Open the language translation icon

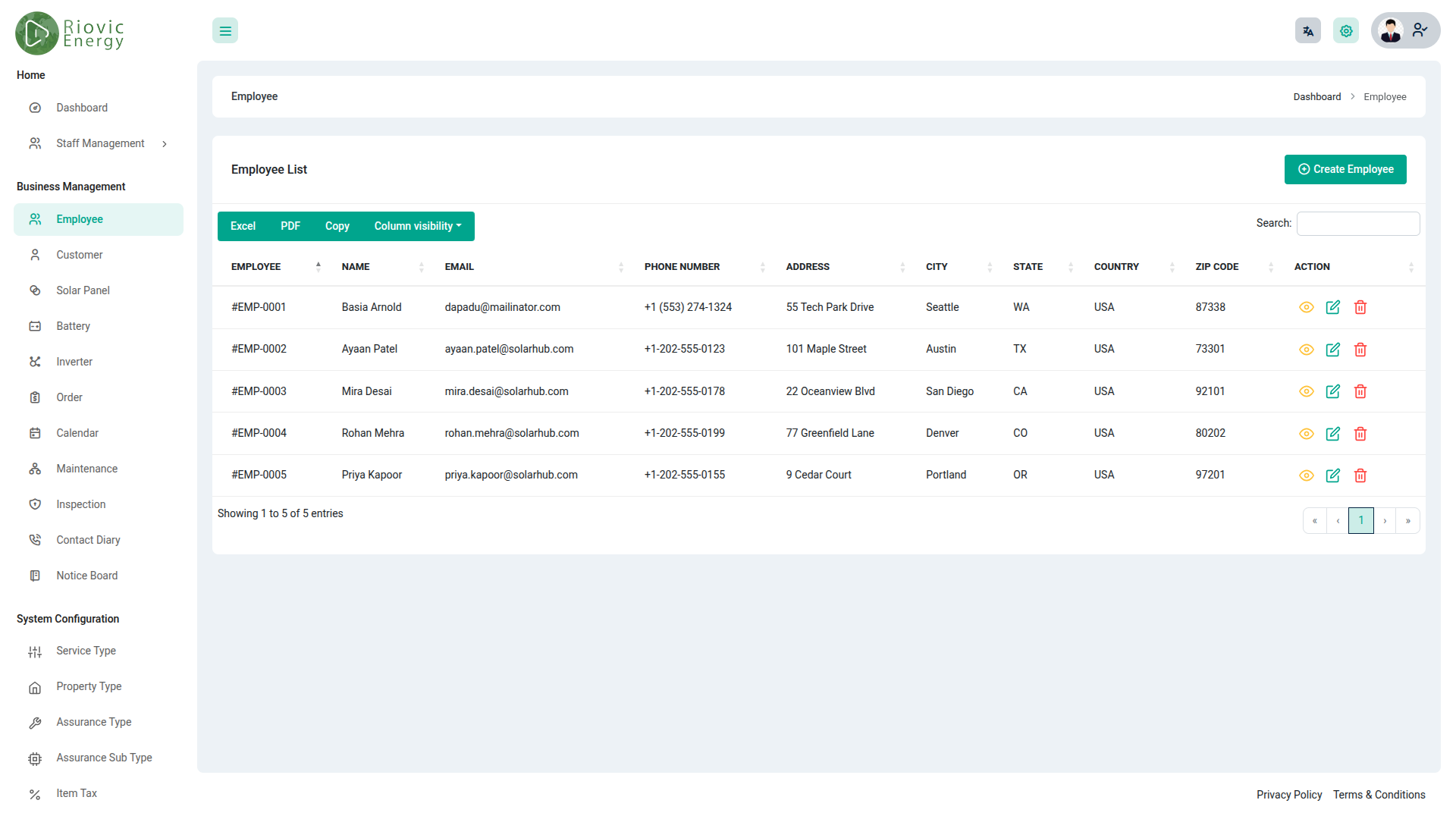(x=1307, y=31)
